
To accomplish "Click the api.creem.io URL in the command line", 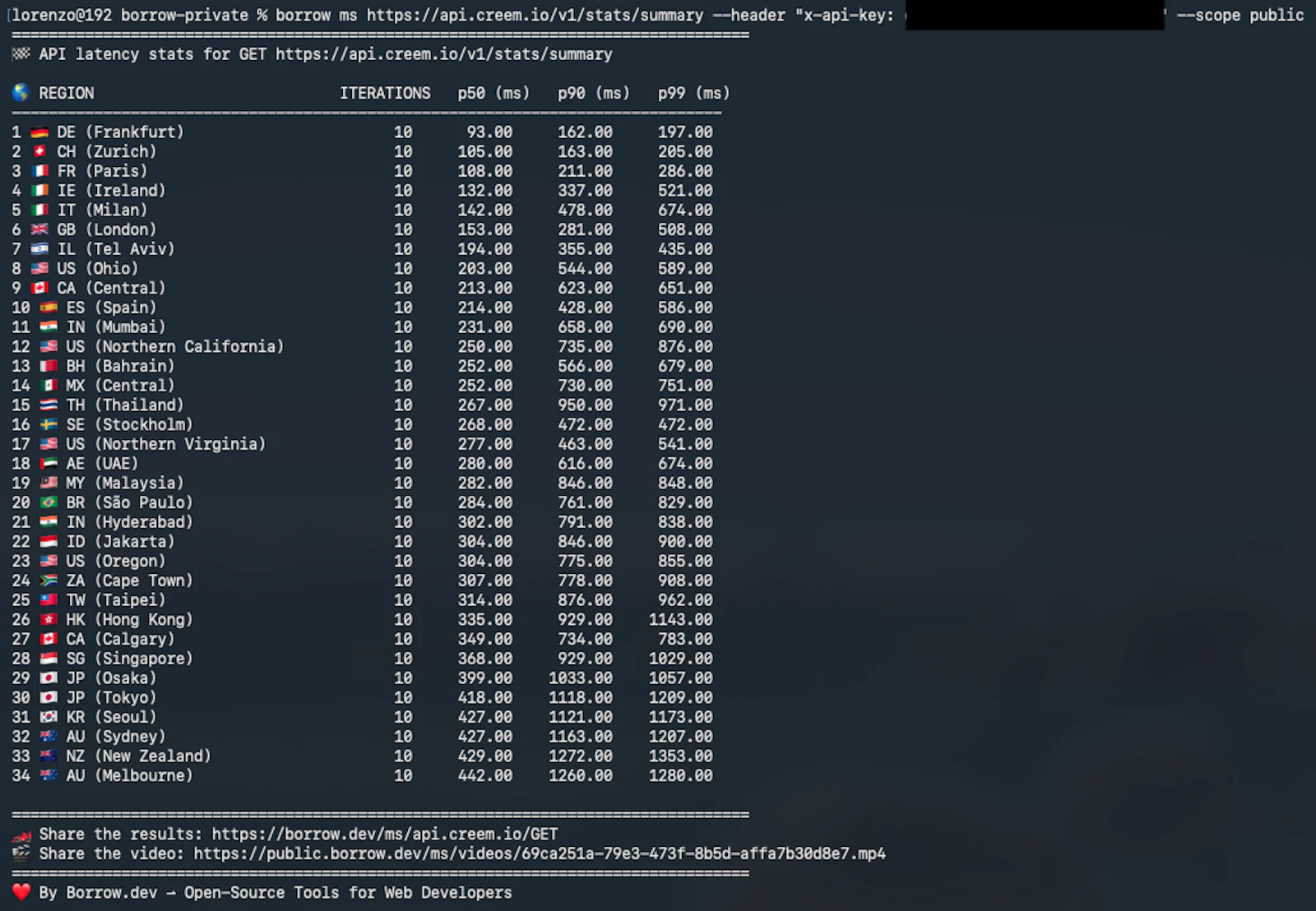I will [x=535, y=16].
